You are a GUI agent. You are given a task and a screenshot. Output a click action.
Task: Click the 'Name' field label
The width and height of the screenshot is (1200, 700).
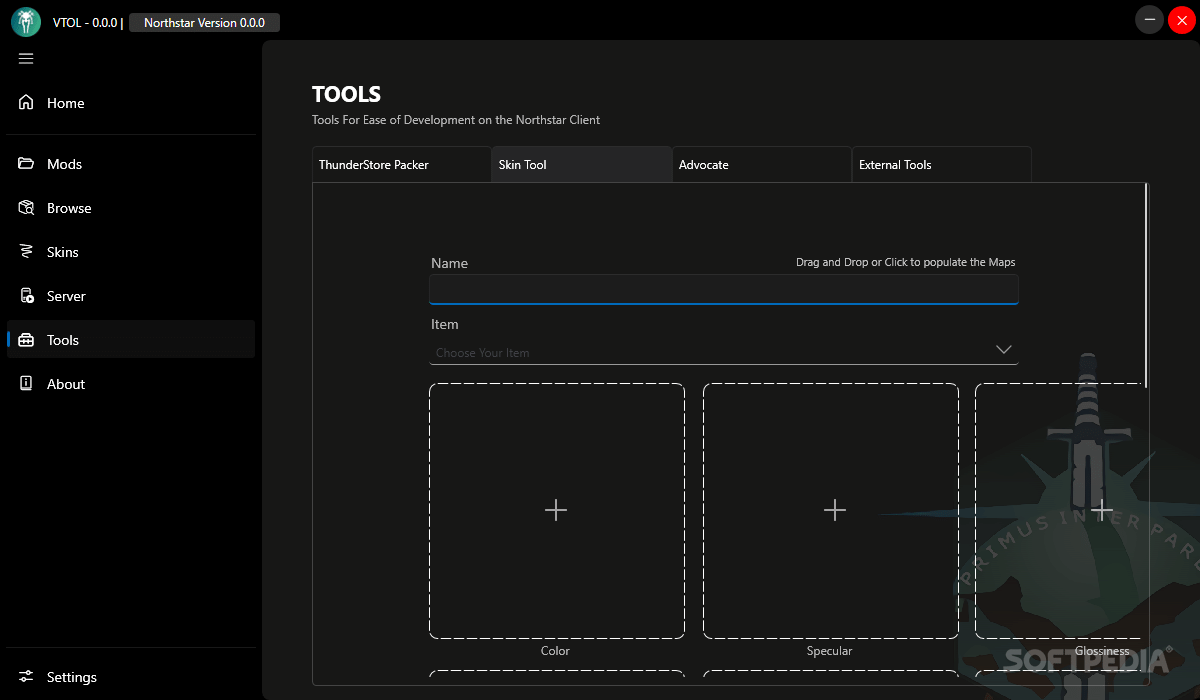(449, 263)
